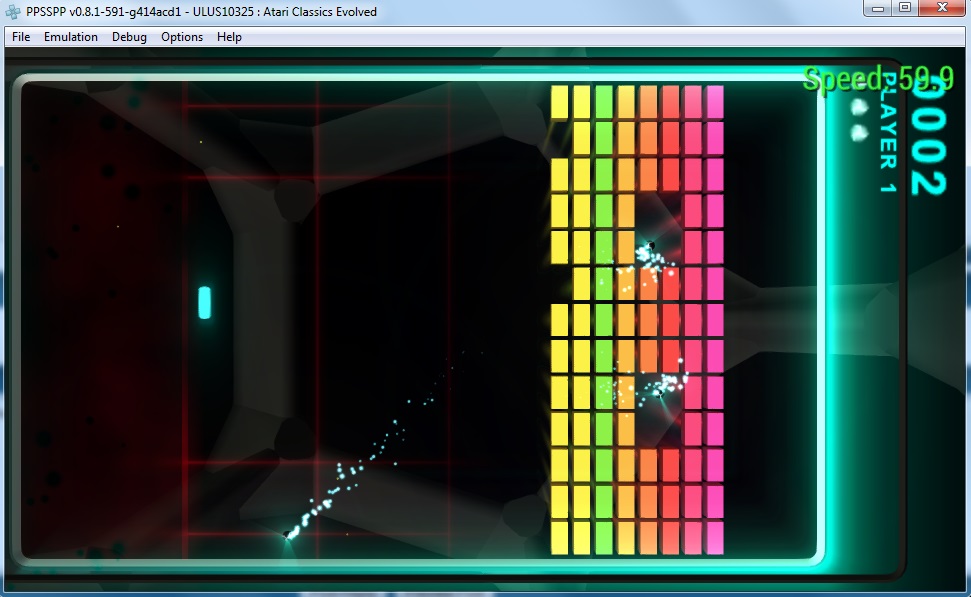Viewport: 971px width, 597px height.
Task: Click the PPSSPP logo in title bar
Action: click(14, 11)
